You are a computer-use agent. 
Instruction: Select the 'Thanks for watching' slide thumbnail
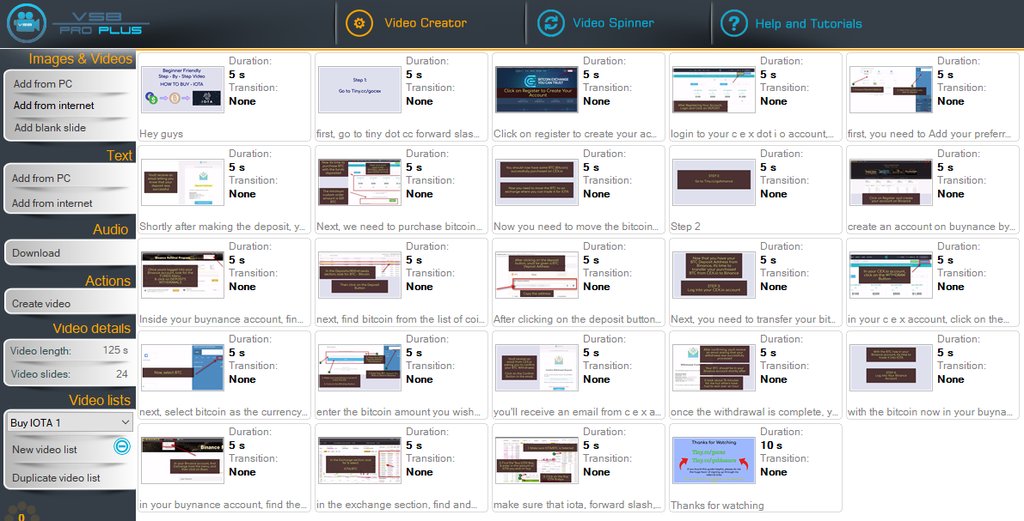pyautogui.click(x=714, y=460)
